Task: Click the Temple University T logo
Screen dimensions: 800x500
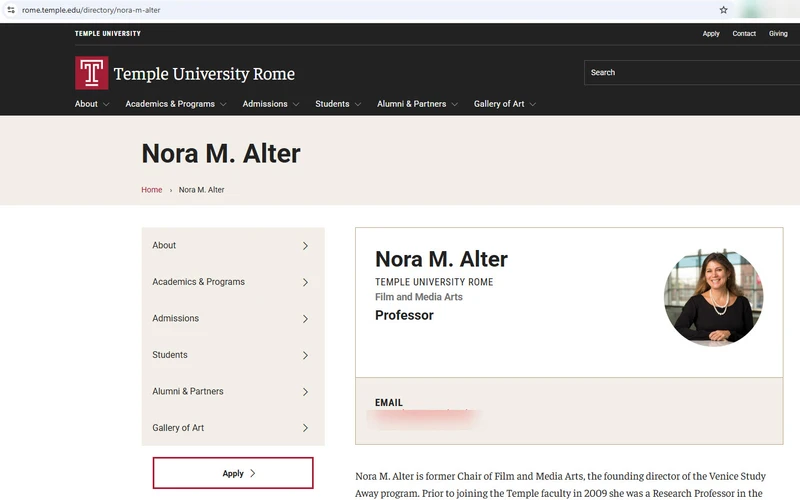Action: 92,73
